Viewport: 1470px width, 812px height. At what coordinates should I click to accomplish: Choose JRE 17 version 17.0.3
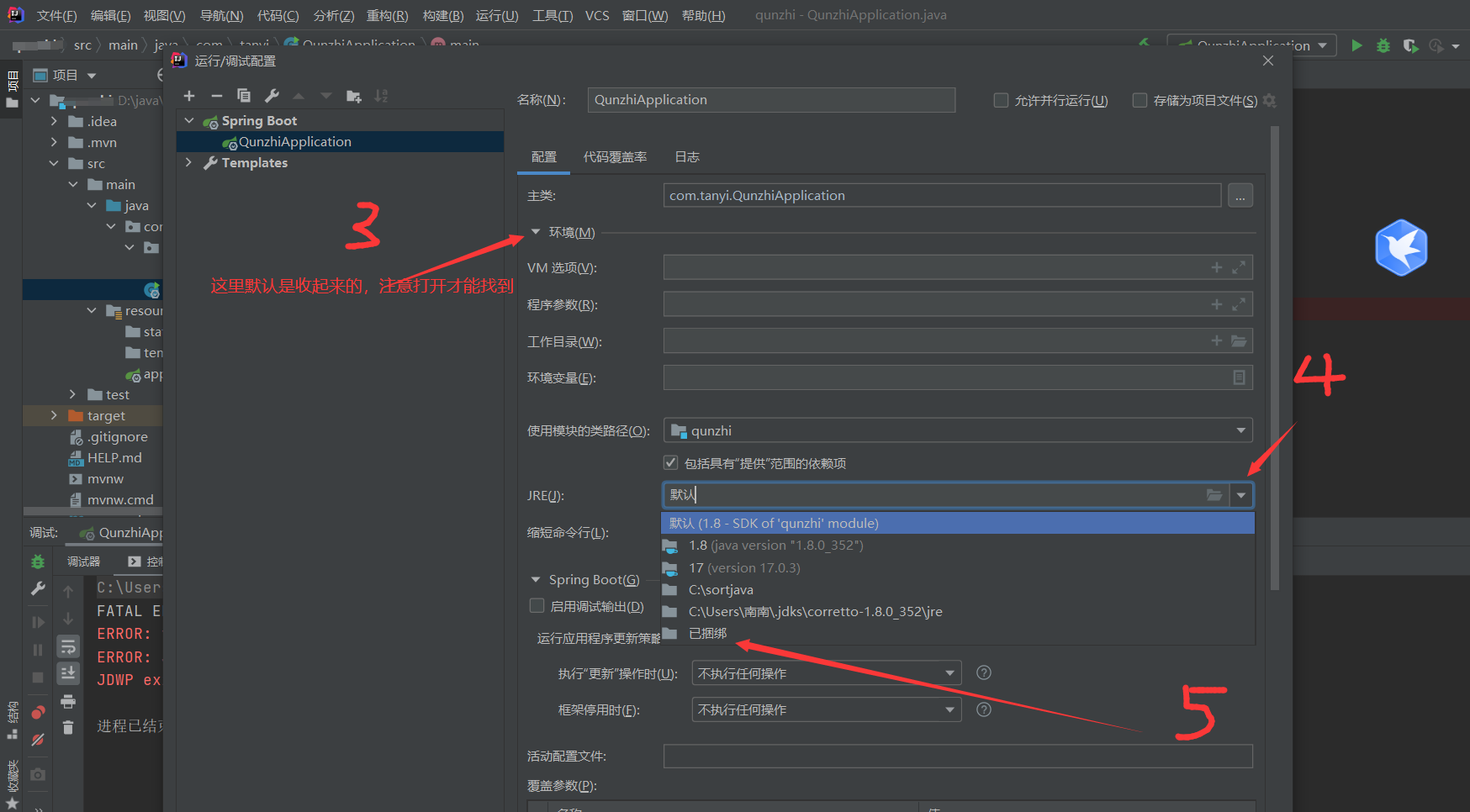tap(958, 567)
